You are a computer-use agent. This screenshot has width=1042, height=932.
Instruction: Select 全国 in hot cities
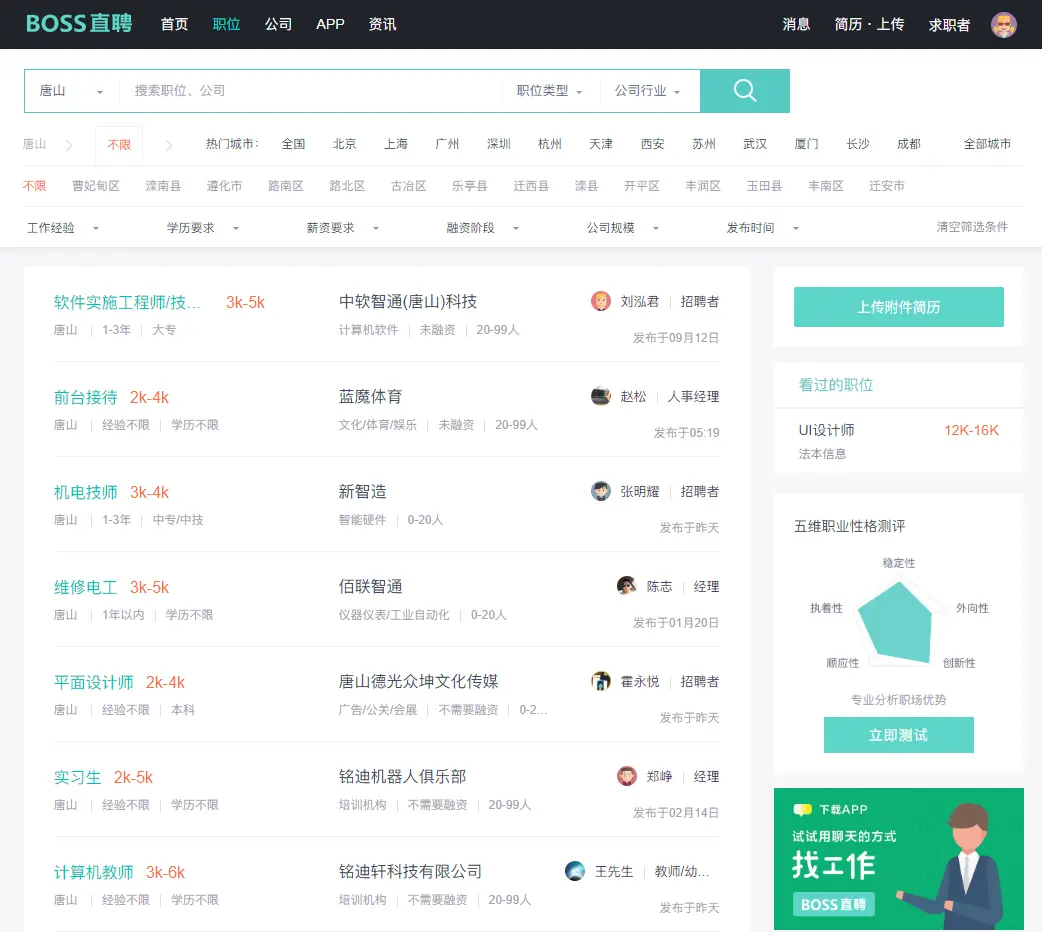click(293, 144)
